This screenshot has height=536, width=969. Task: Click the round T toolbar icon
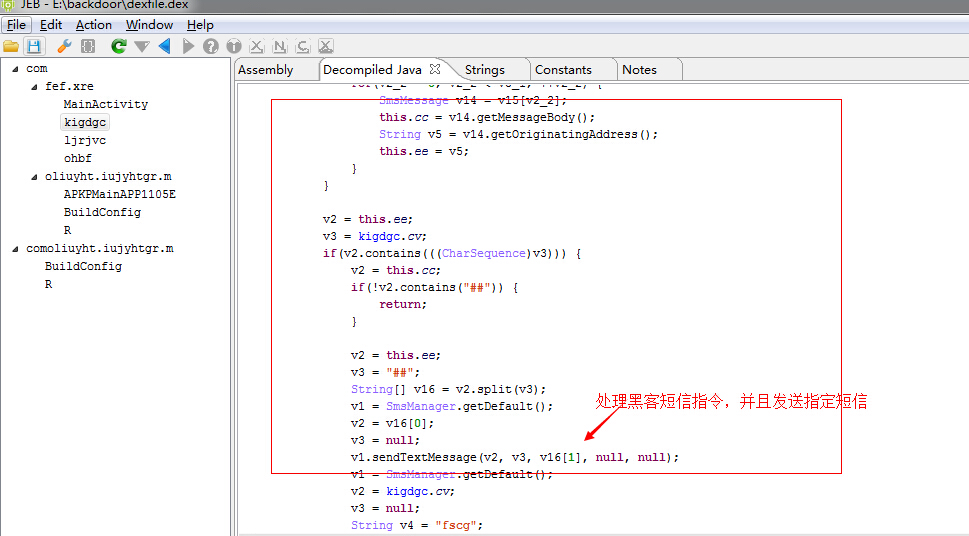tap(234, 46)
